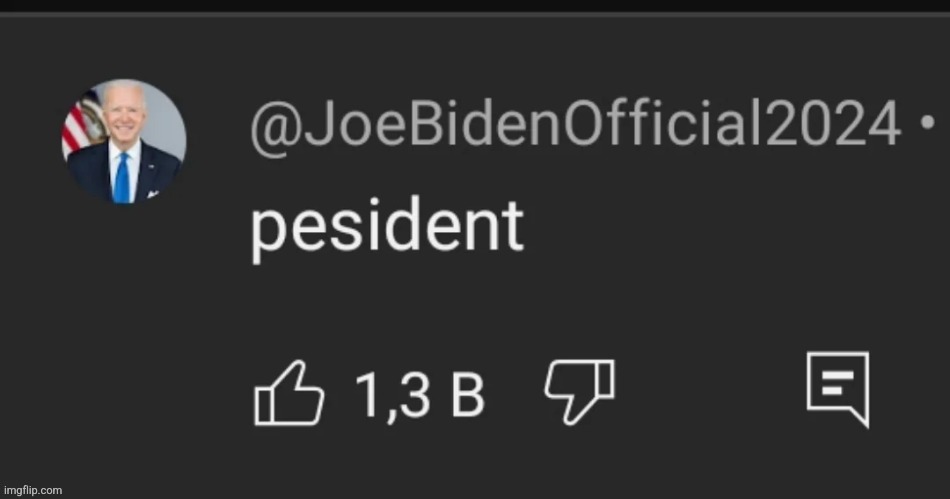Expand the reply thread via the speech-bubble icon
950x499 pixels.
pos(837,387)
